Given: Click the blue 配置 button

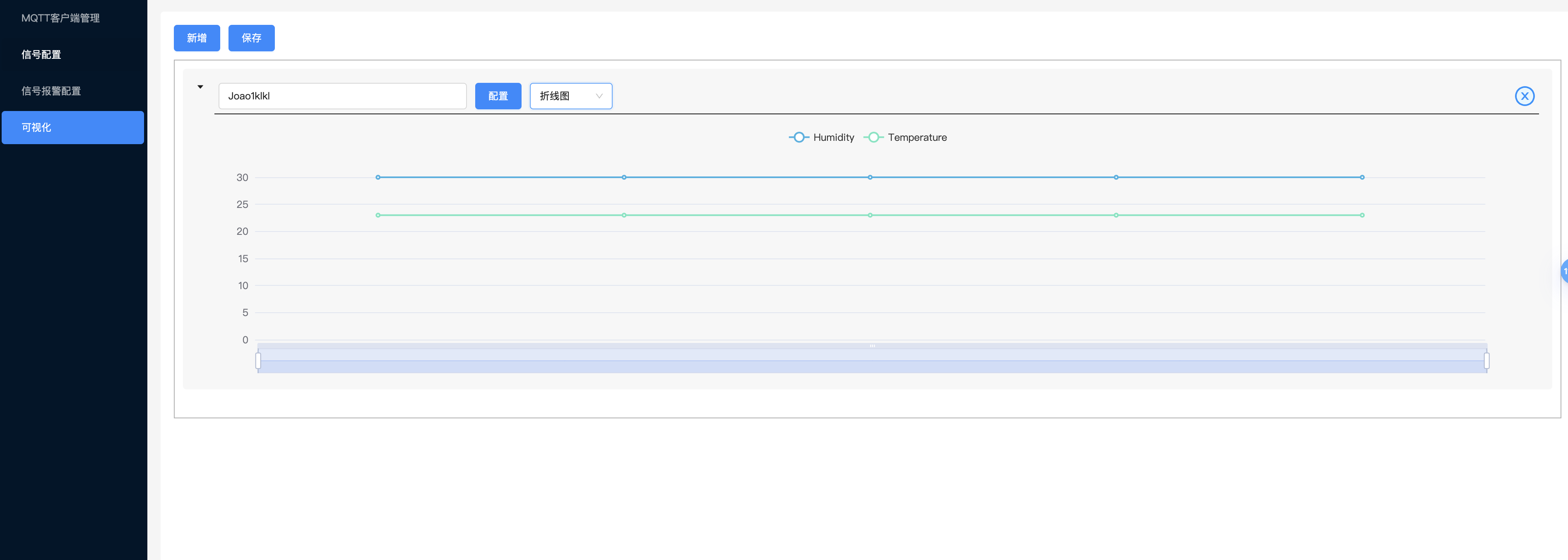Looking at the screenshot, I should 497,96.
